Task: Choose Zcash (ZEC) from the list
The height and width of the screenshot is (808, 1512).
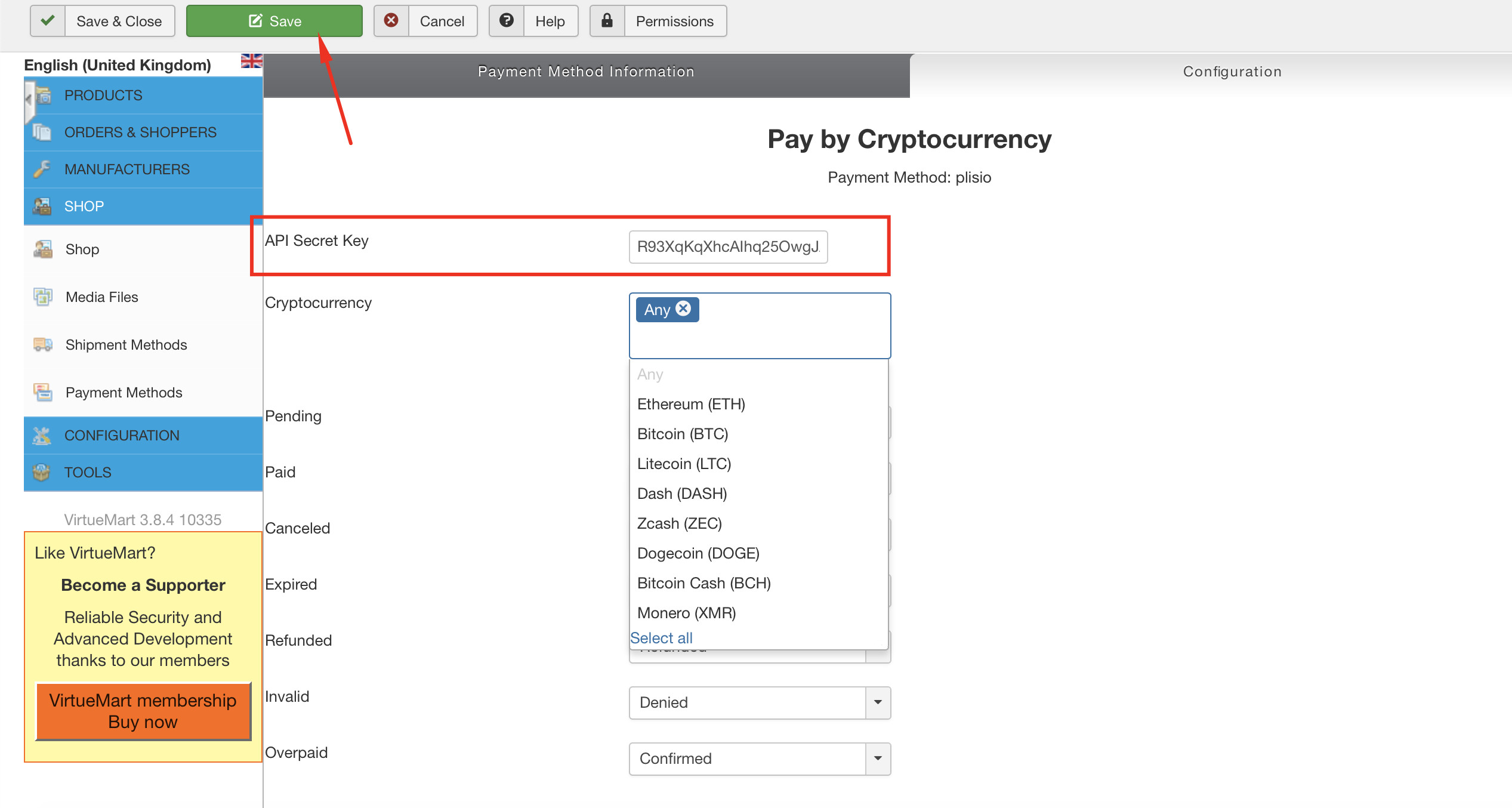Action: (759, 523)
